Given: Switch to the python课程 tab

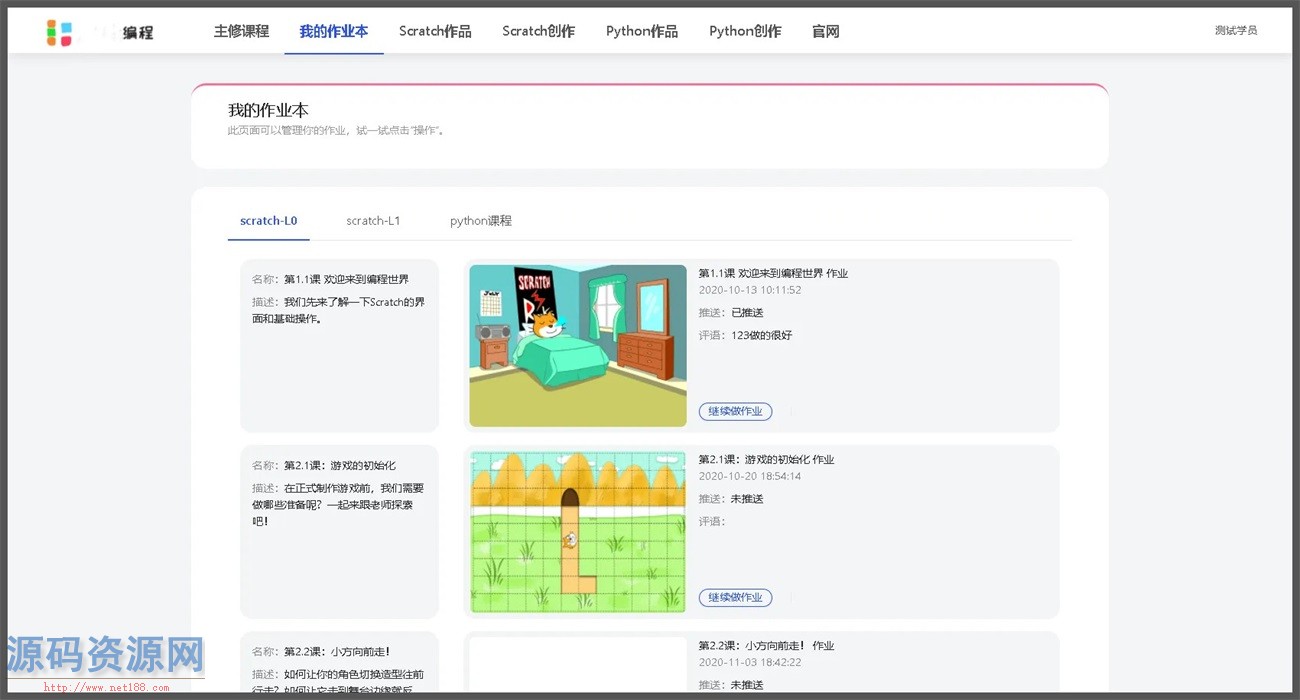Looking at the screenshot, I should (x=481, y=221).
